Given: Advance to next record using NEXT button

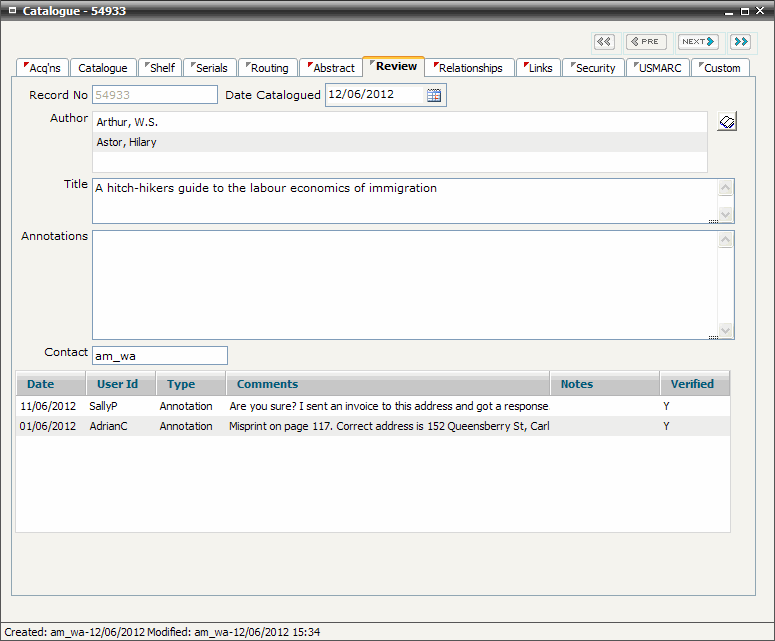Looking at the screenshot, I should click(698, 41).
